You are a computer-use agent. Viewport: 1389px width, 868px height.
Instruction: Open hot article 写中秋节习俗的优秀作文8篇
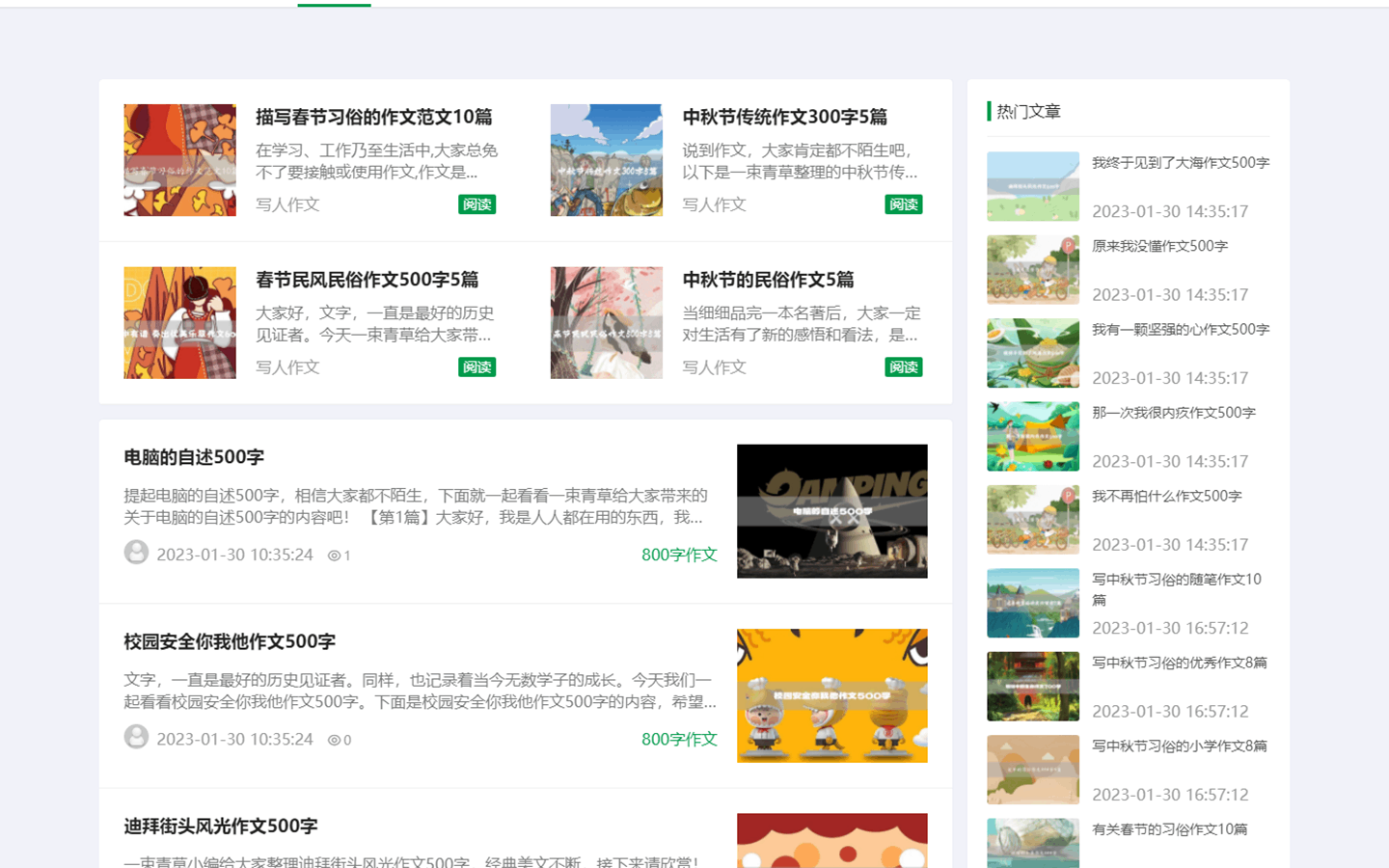click(x=1180, y=663)
